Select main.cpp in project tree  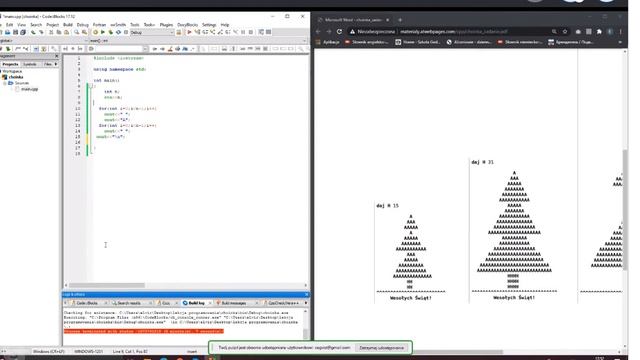(29, 89)
